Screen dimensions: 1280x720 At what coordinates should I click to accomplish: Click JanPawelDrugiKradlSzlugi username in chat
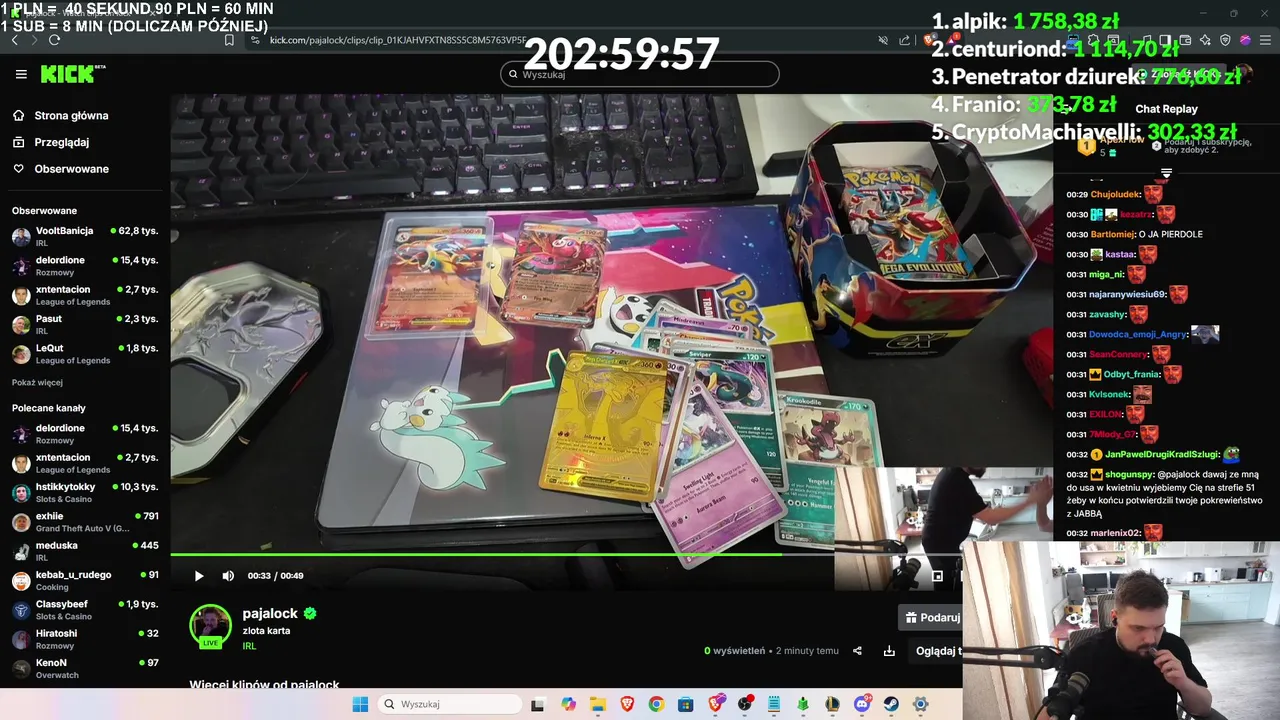1162,454
